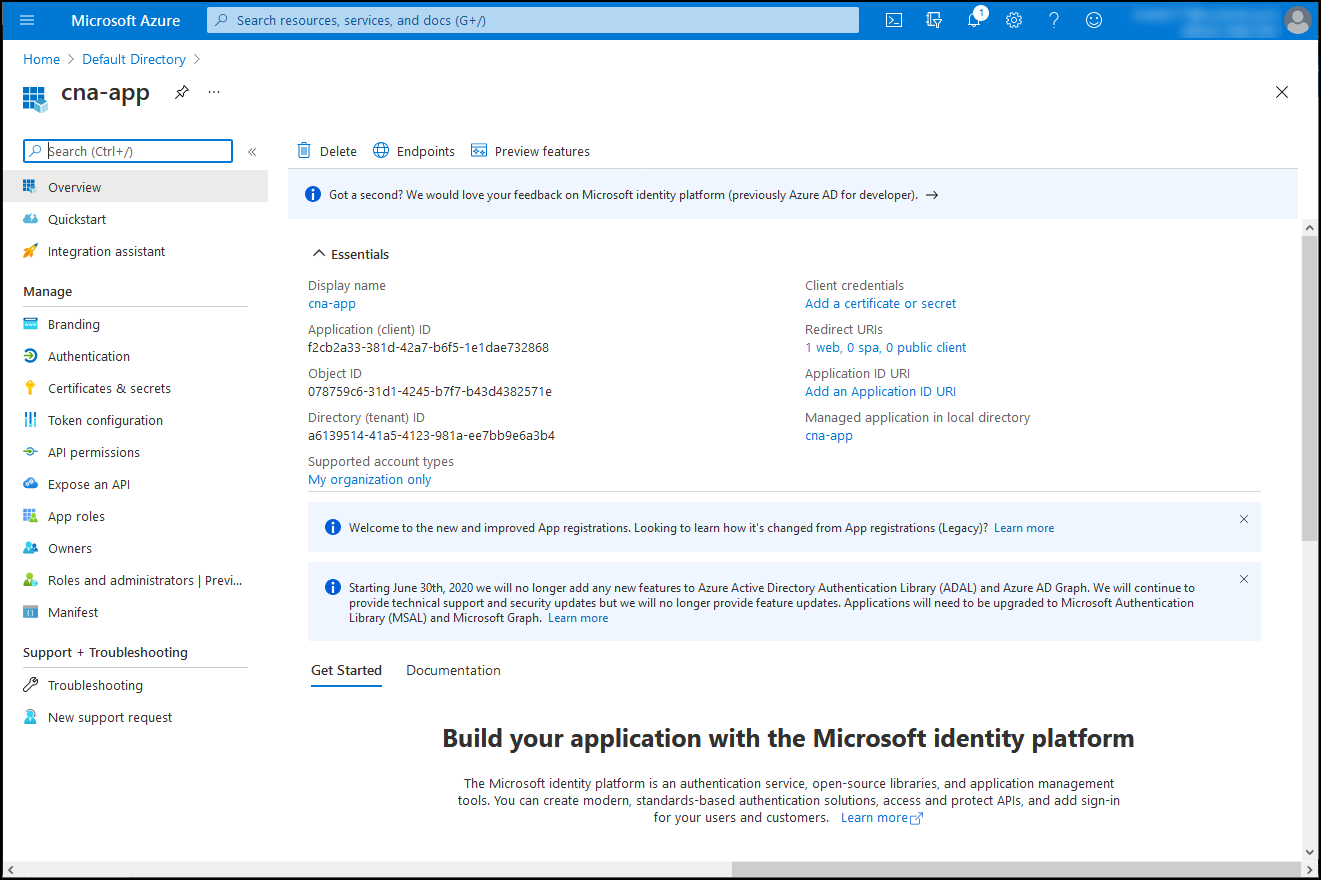Click the Expose an API cloud icon
The width and height of the screenshot is (1321, 880).
pos(30,484)
